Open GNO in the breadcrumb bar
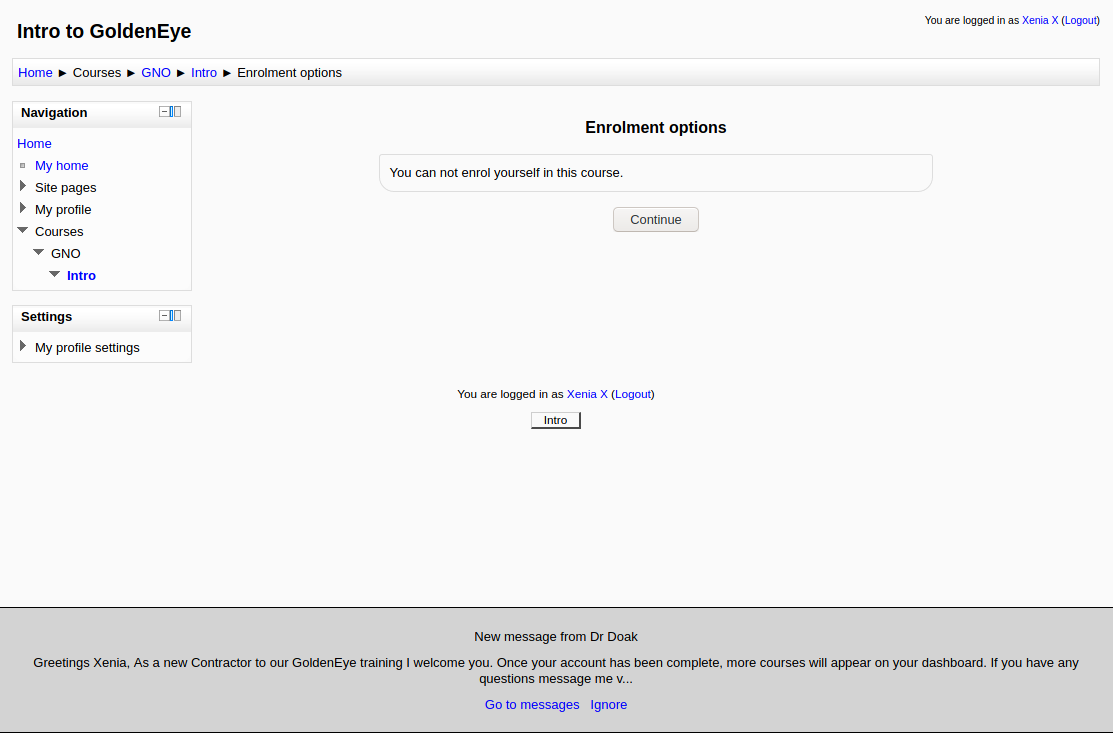Viewport: 1113px width, 733px height. click(x=156, y=72)
